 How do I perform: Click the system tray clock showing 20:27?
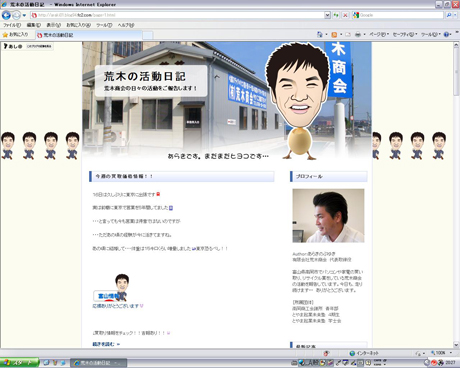click(450, 363)
